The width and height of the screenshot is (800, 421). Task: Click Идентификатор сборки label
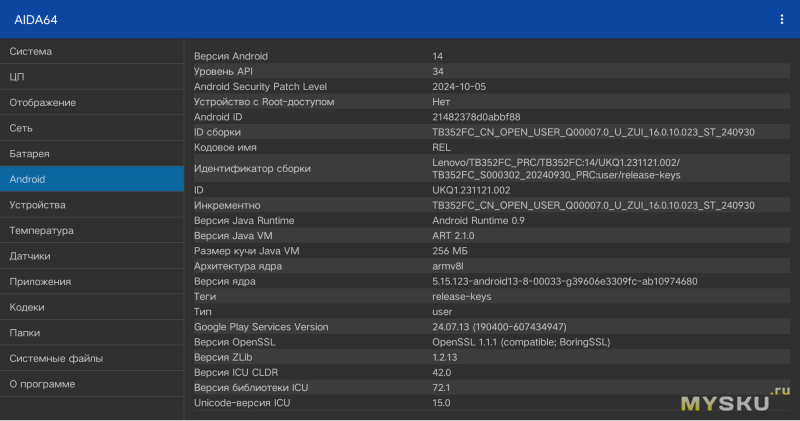coord(252,168)
